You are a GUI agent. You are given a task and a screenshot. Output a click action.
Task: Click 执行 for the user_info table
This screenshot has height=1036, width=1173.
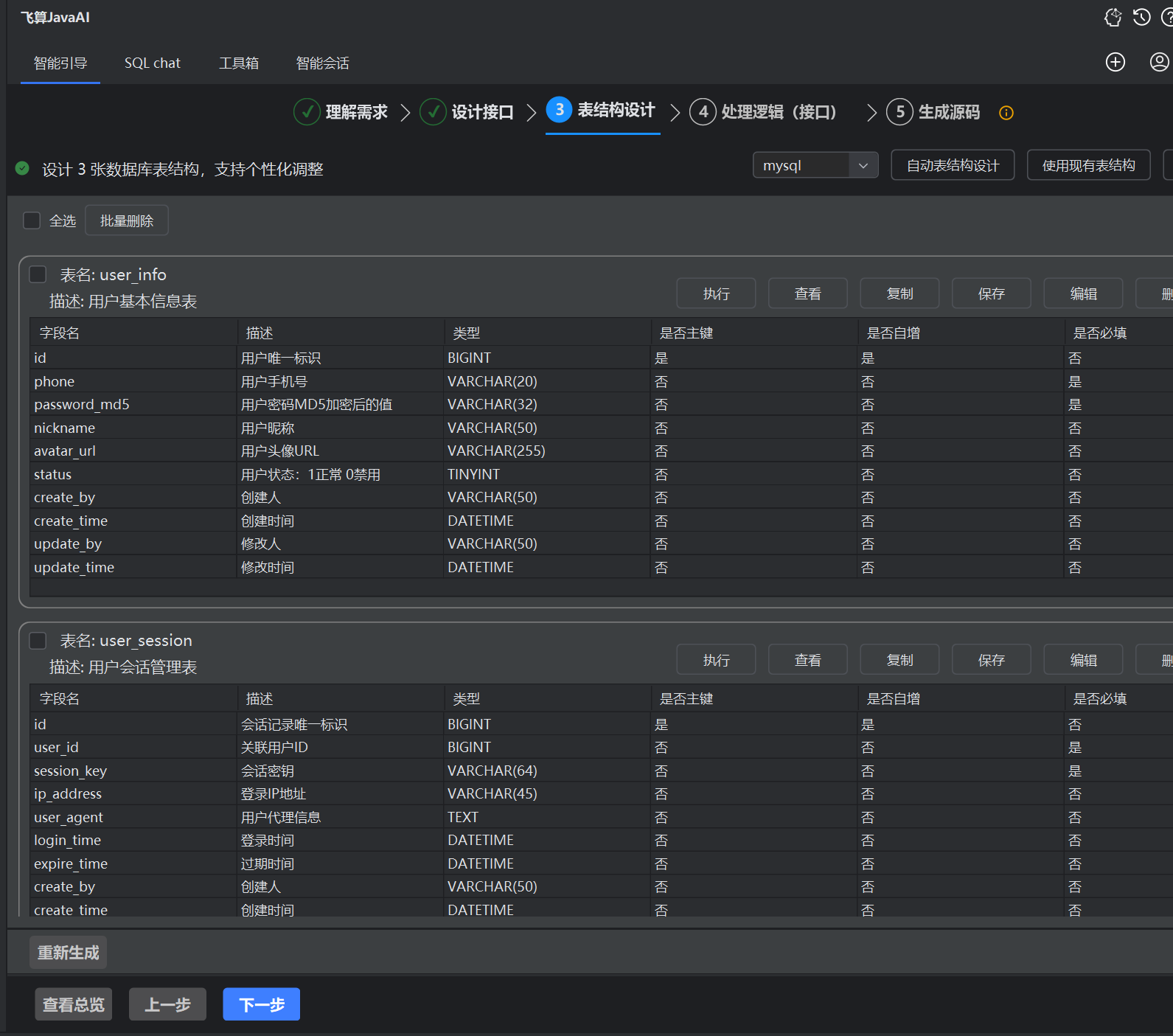(716, 293)
